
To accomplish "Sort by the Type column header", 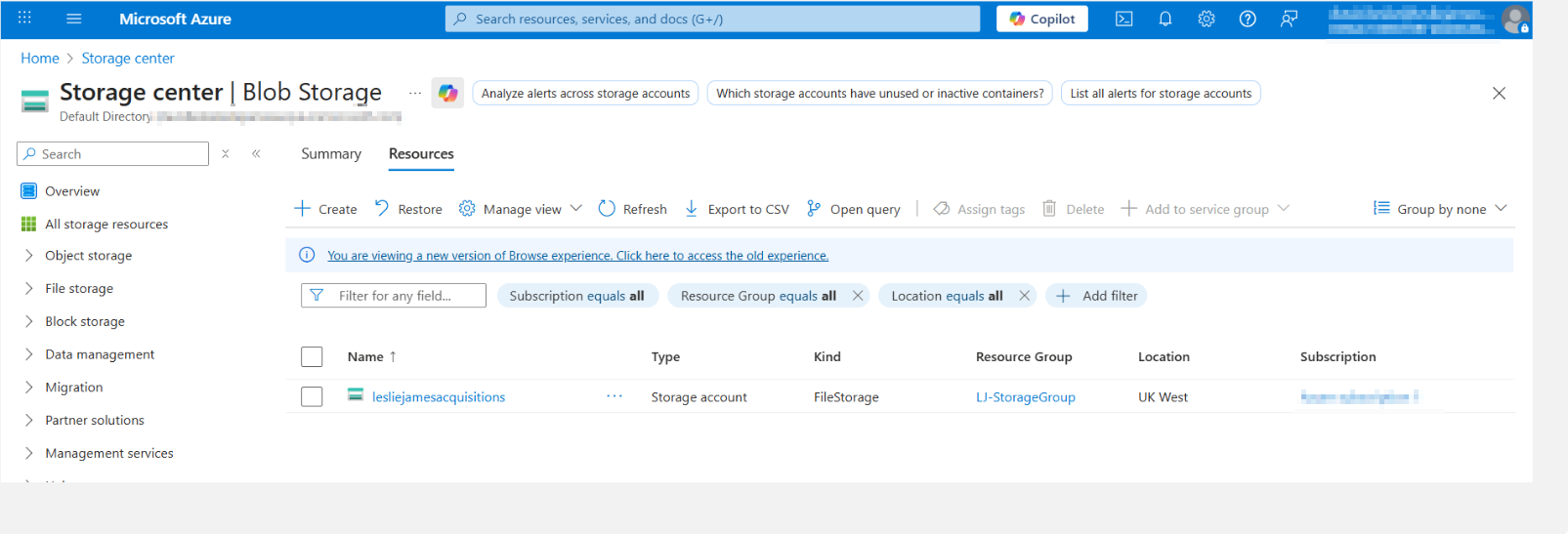I will tap(665, 356).
